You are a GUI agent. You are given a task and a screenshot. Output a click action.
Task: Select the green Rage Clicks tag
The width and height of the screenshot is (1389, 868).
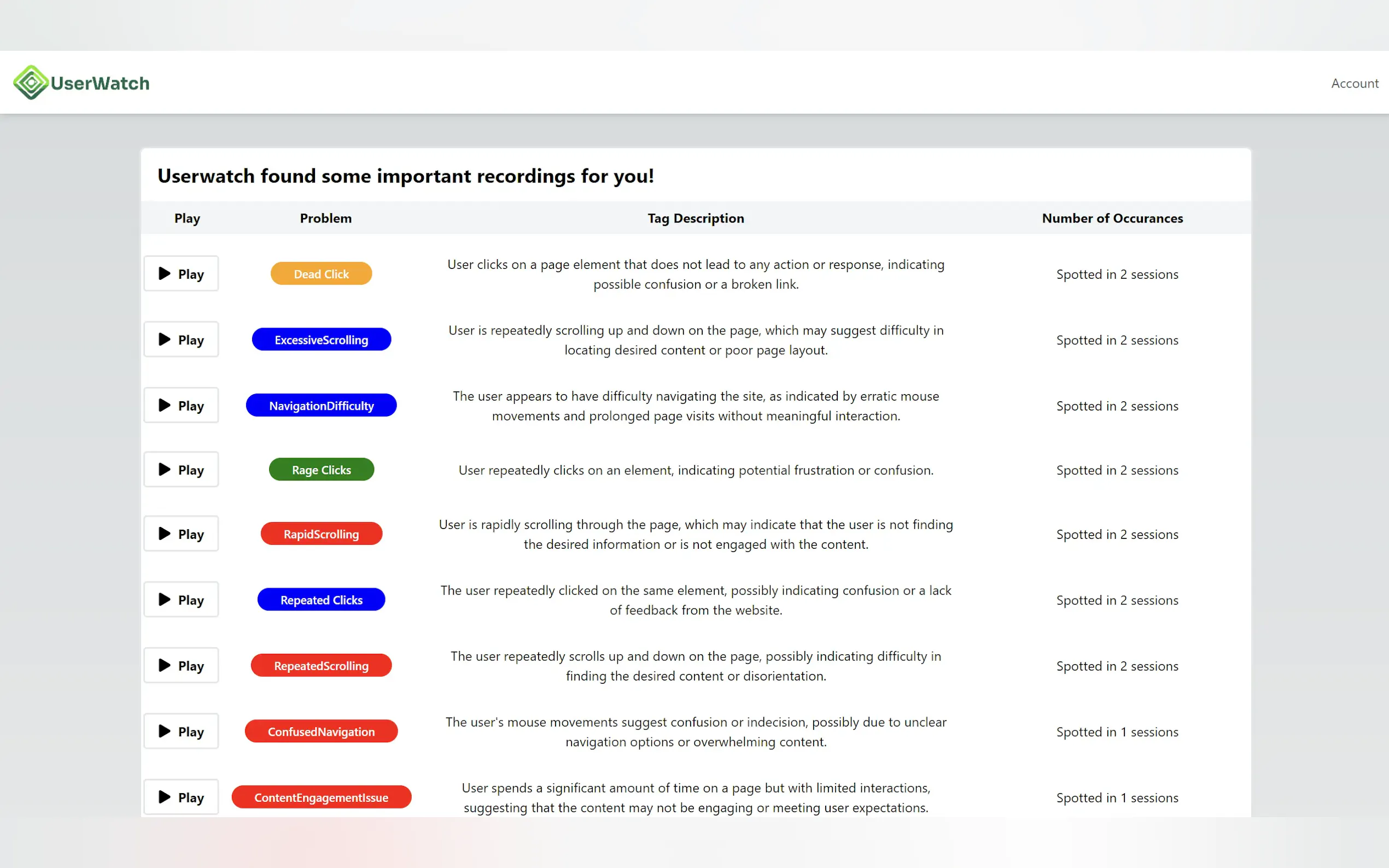(x=321, y=470)
